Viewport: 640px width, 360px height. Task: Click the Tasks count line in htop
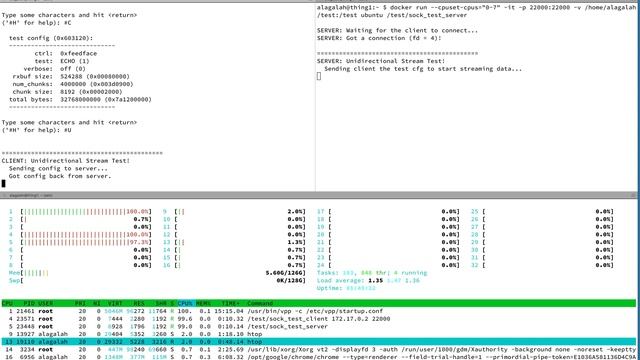tap(372, 273)
